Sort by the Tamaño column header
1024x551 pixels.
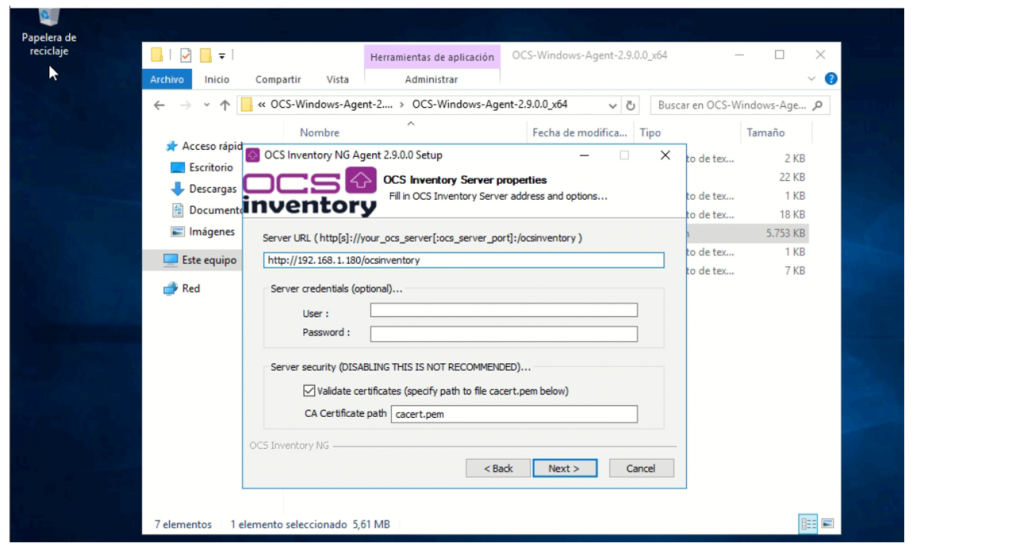765,133
